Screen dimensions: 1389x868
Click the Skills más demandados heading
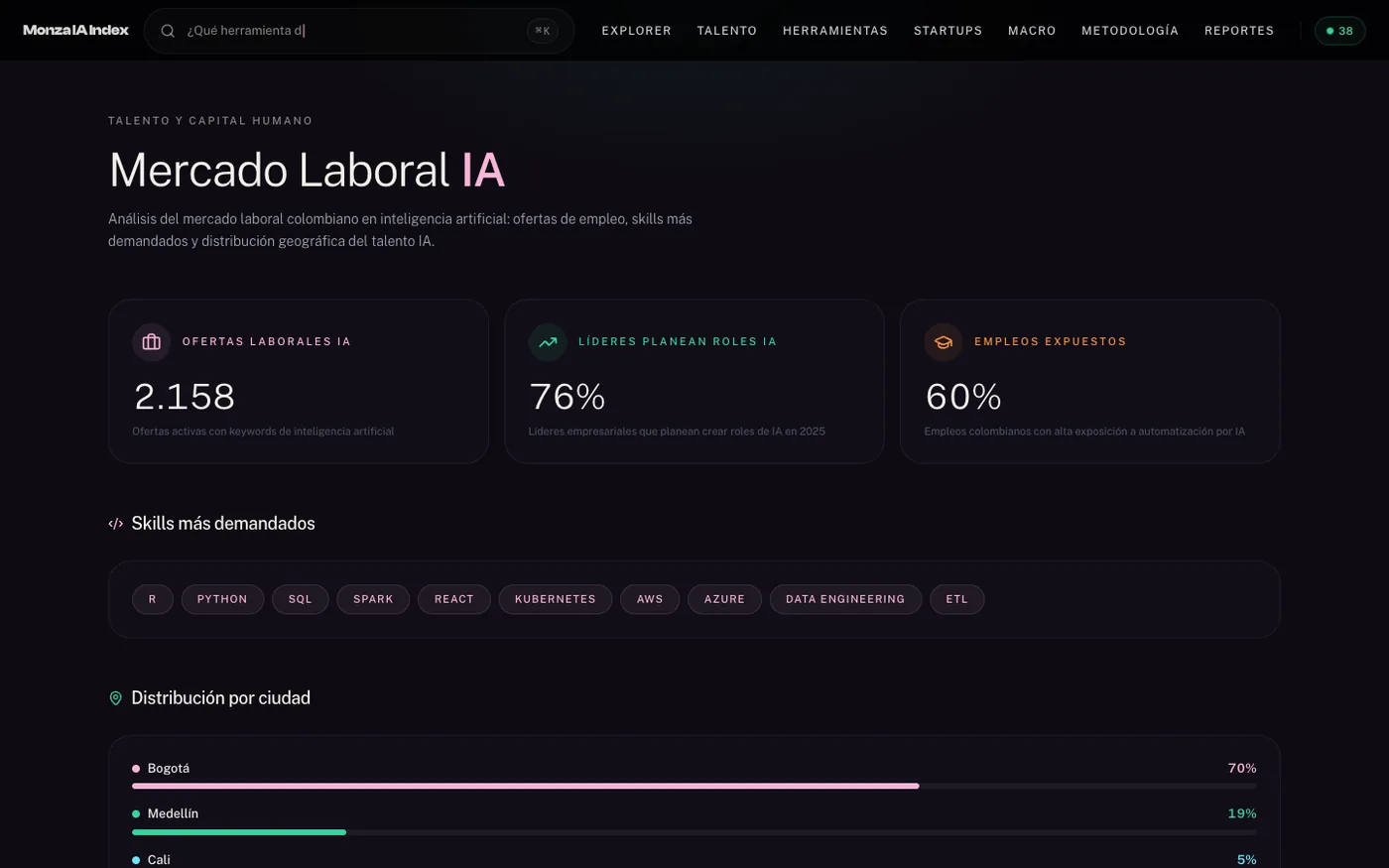[223, 524]
